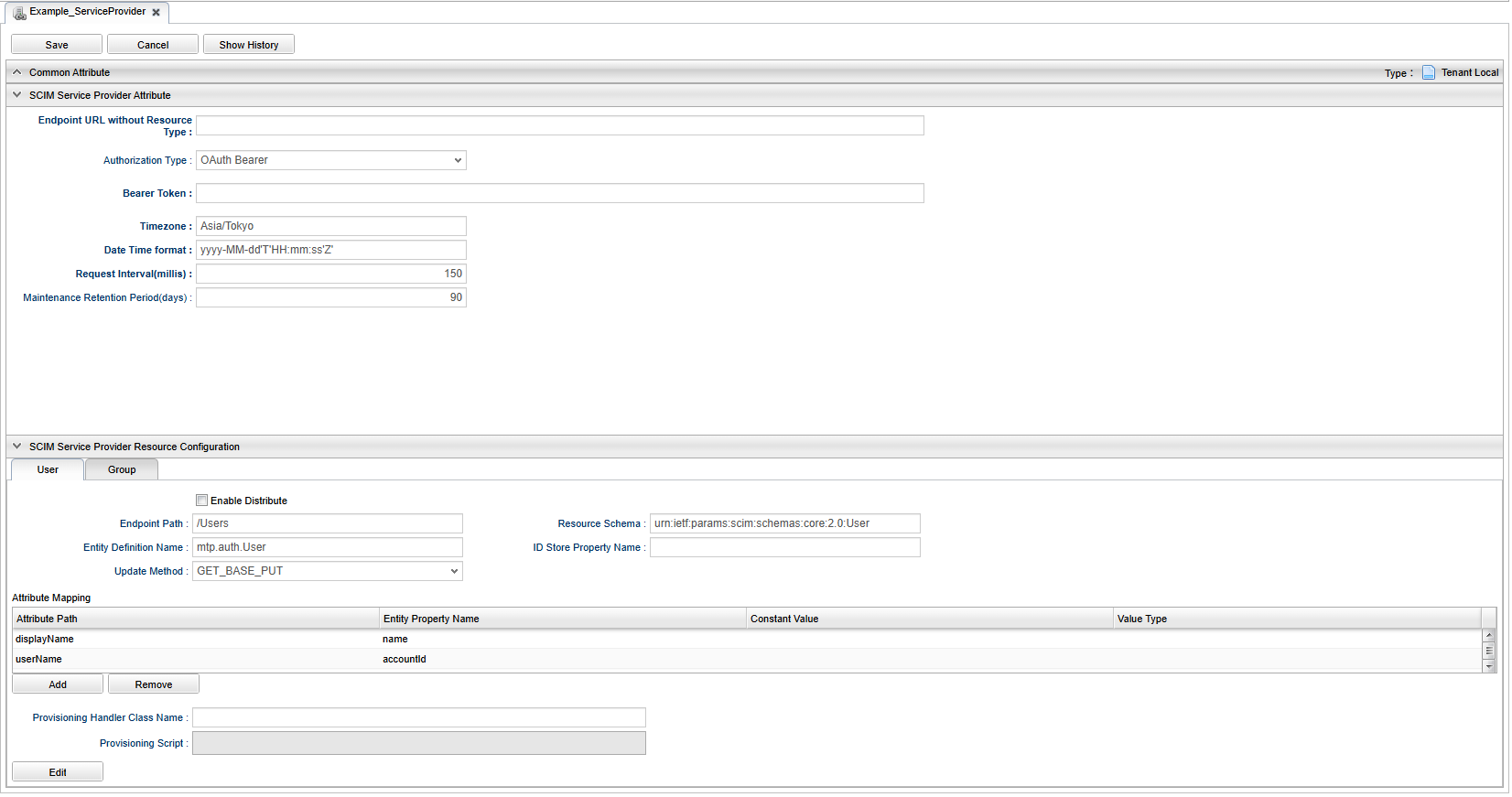Remove the selected attribute mapping
This screenshot has width=1512, height=797.
tap(154, 684)
